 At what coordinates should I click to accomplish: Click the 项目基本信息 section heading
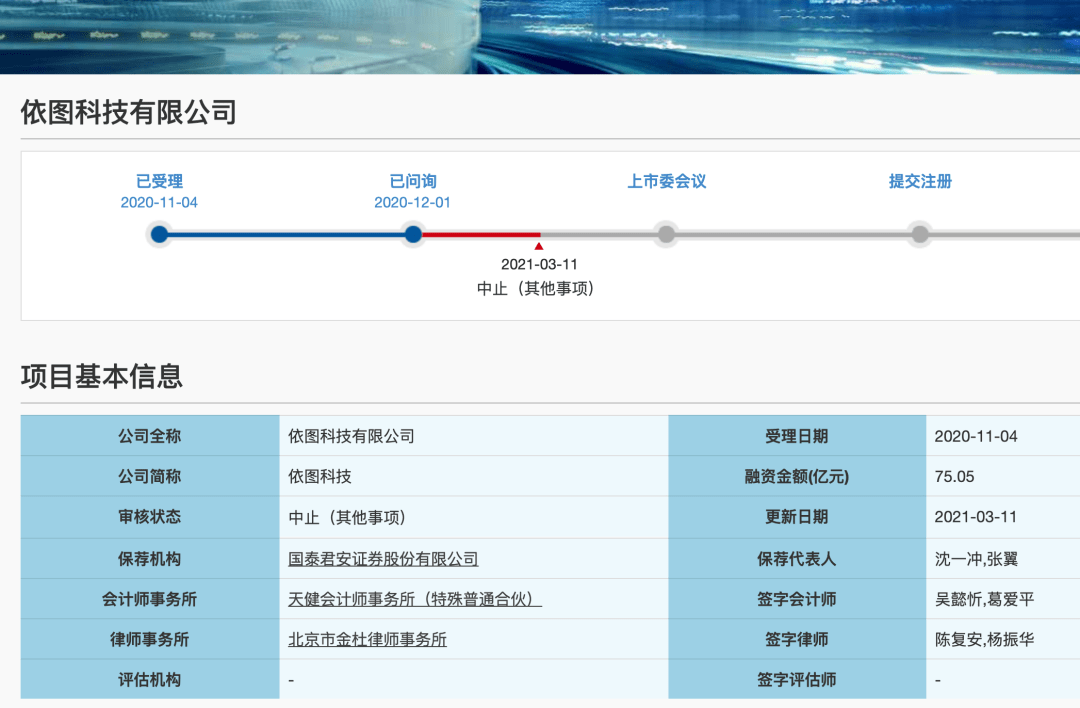point(102,376)
